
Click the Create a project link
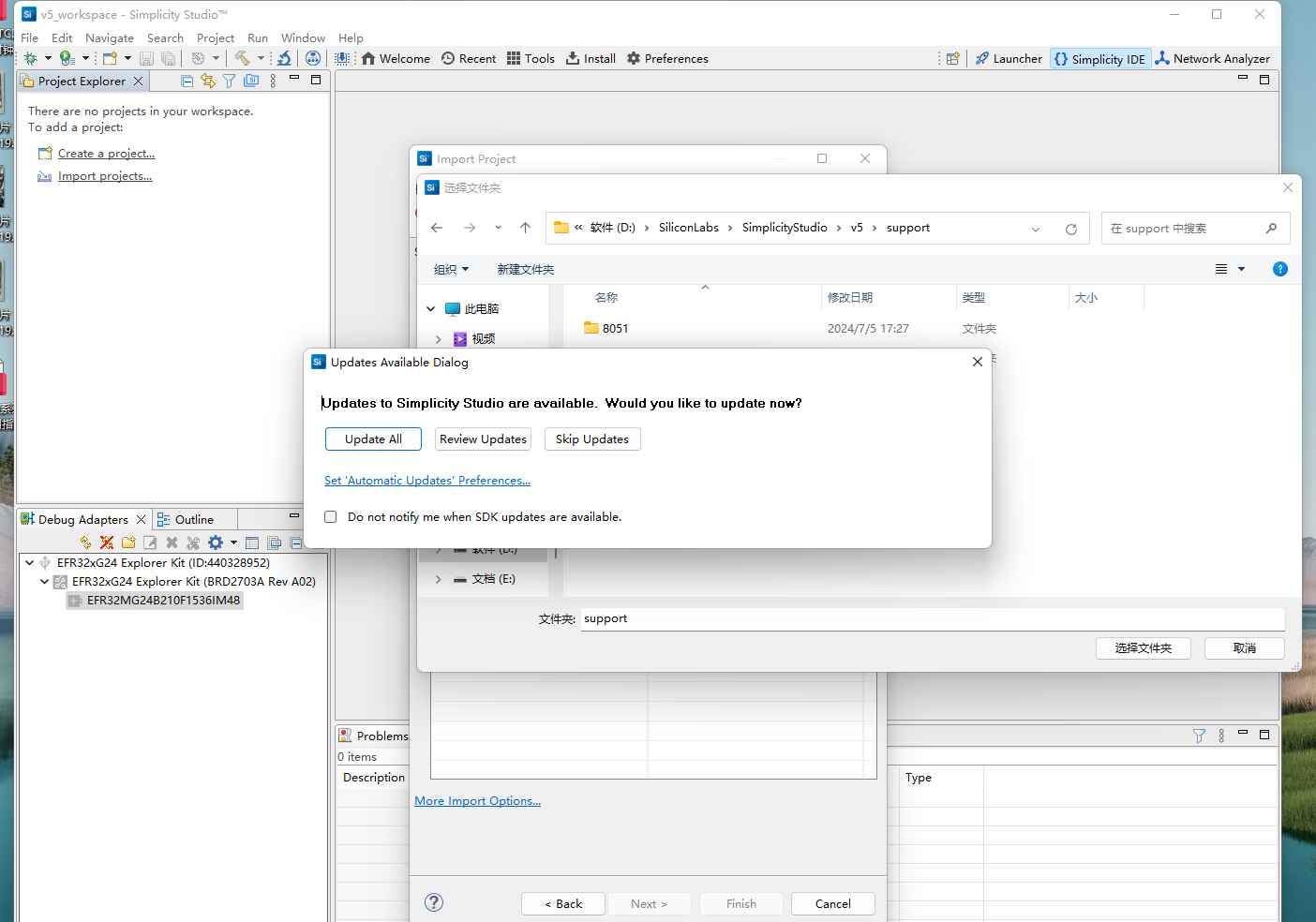[x=106, y=154]
